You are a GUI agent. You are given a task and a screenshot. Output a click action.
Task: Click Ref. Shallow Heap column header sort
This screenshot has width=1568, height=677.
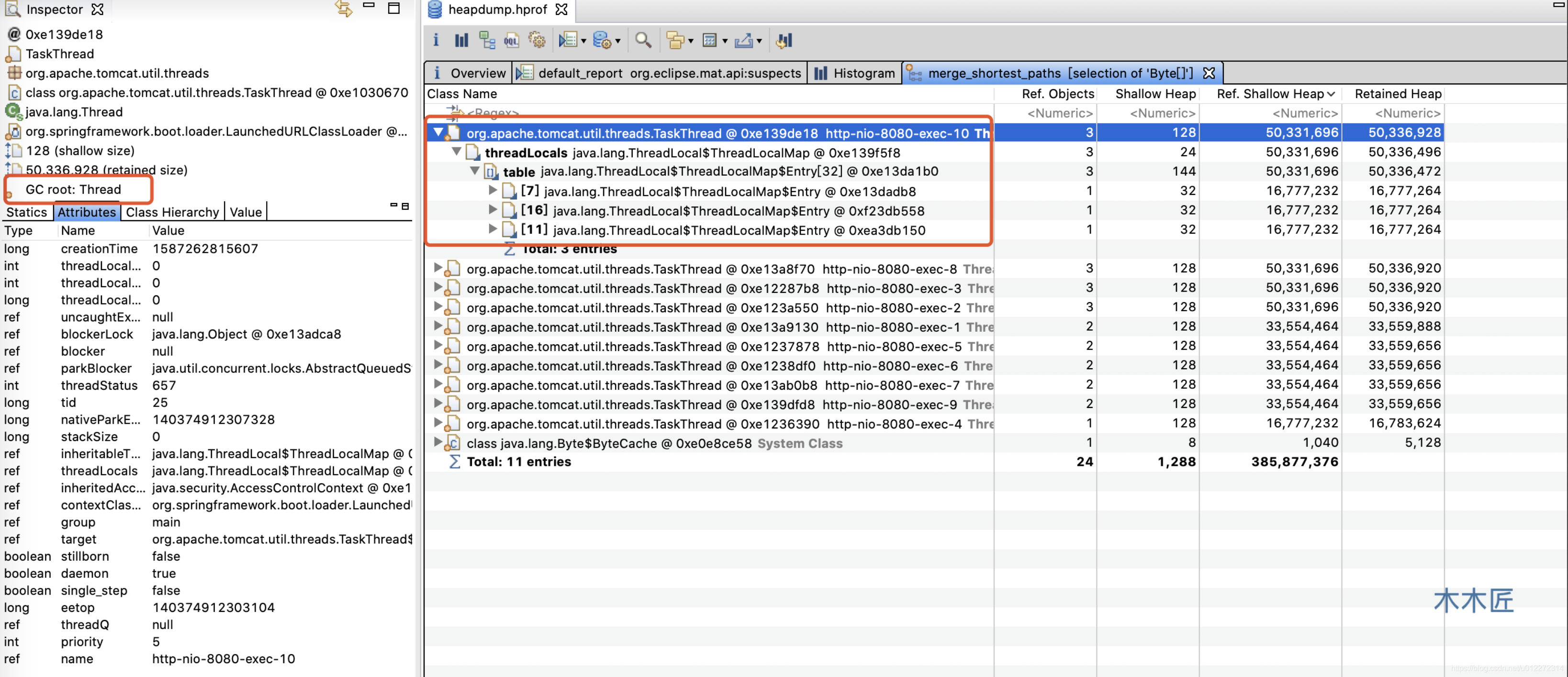[x=1270, y=93]
